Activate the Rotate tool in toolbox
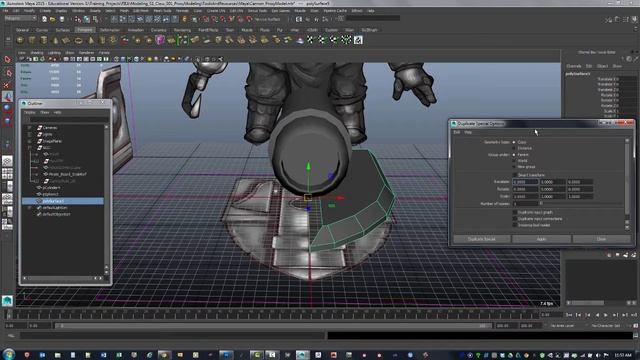640x360 pixels. pyautogui.click(x=7, y=108)
